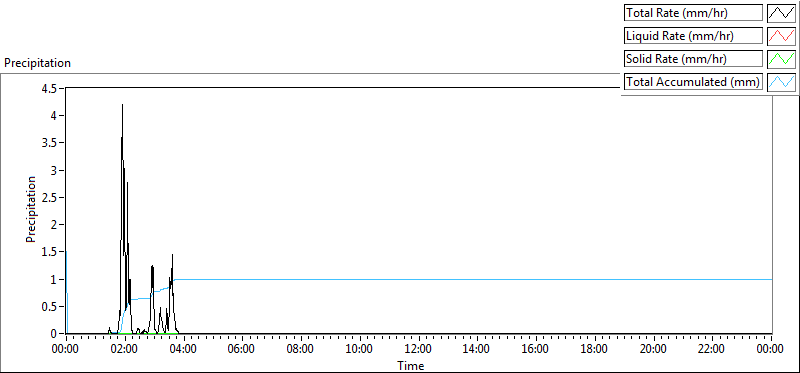Click the vertical Precipitation y-axis title
The height and width of the screenshot is (373, 800).
(x=31, y=210)
